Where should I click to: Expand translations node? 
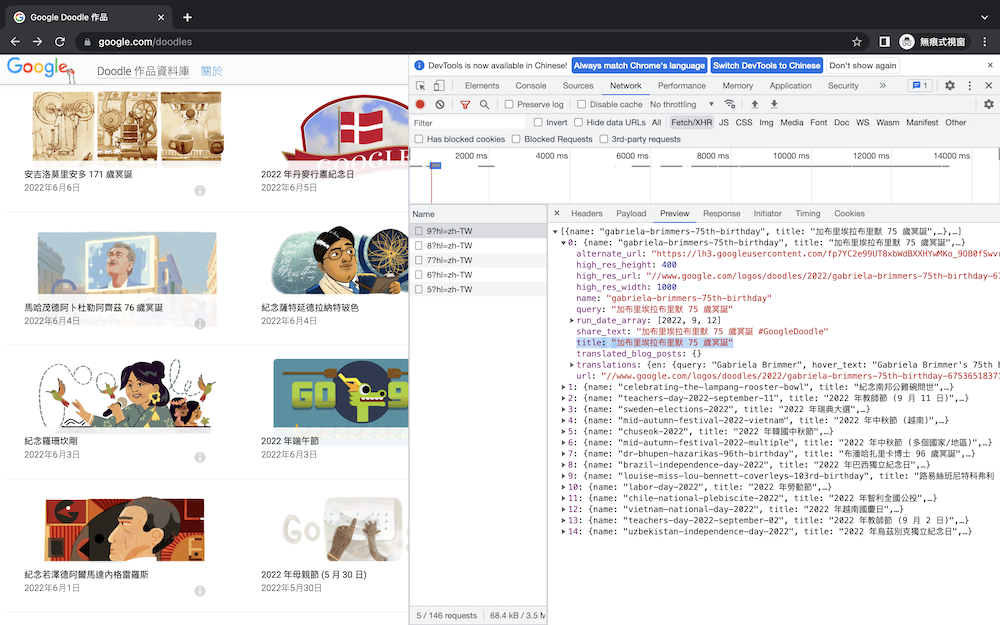point(571,365)
